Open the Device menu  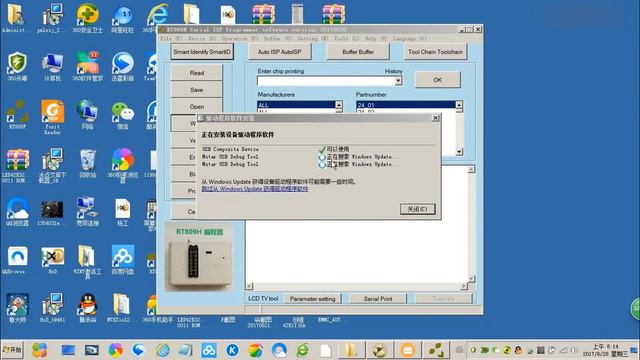point(202,38)
